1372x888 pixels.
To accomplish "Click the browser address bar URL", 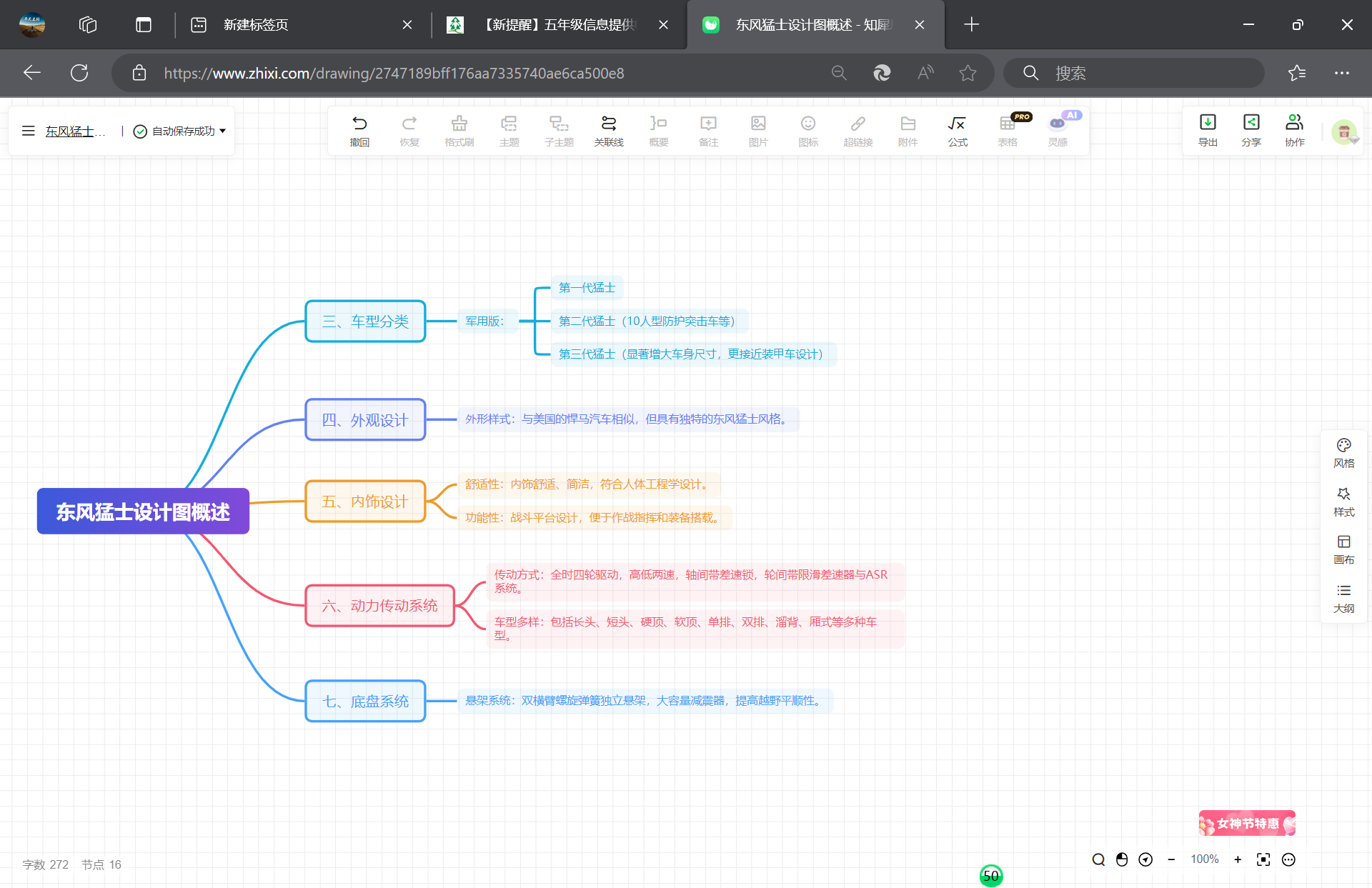I will pos(394,73).
